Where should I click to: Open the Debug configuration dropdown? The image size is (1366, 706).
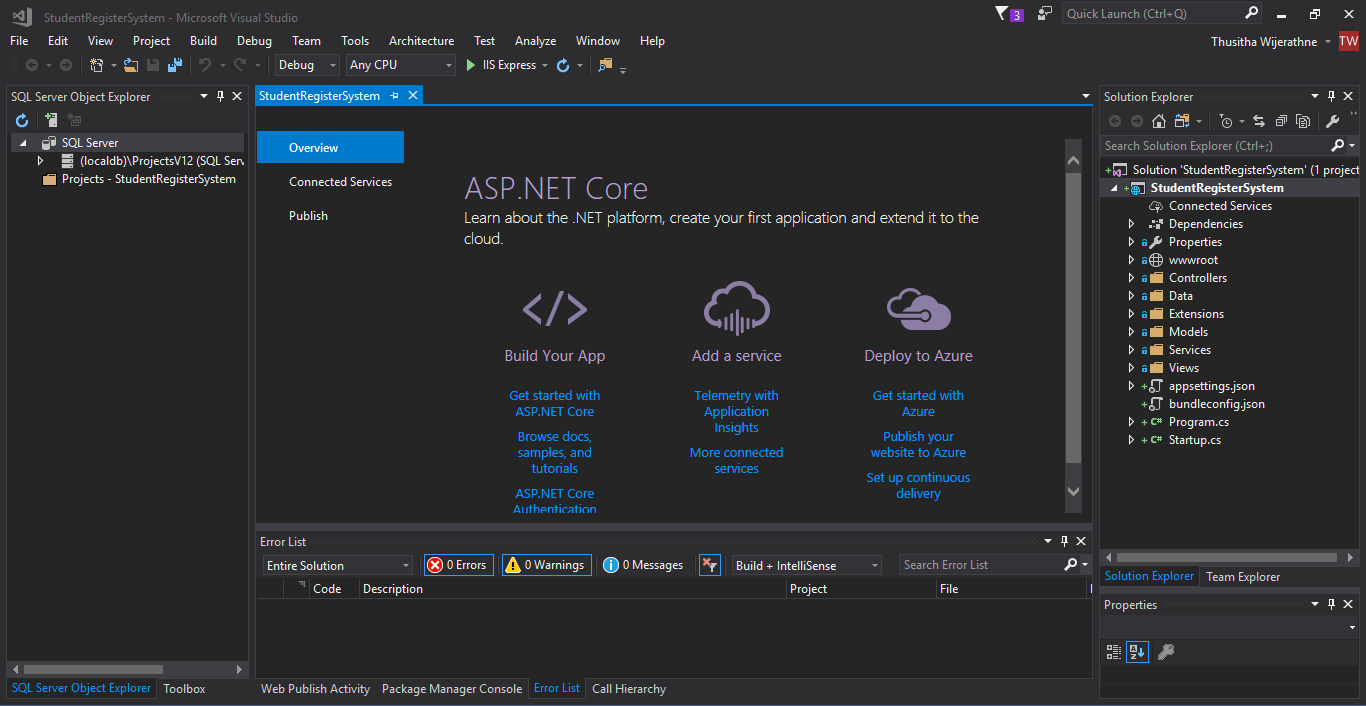point(308,65)
